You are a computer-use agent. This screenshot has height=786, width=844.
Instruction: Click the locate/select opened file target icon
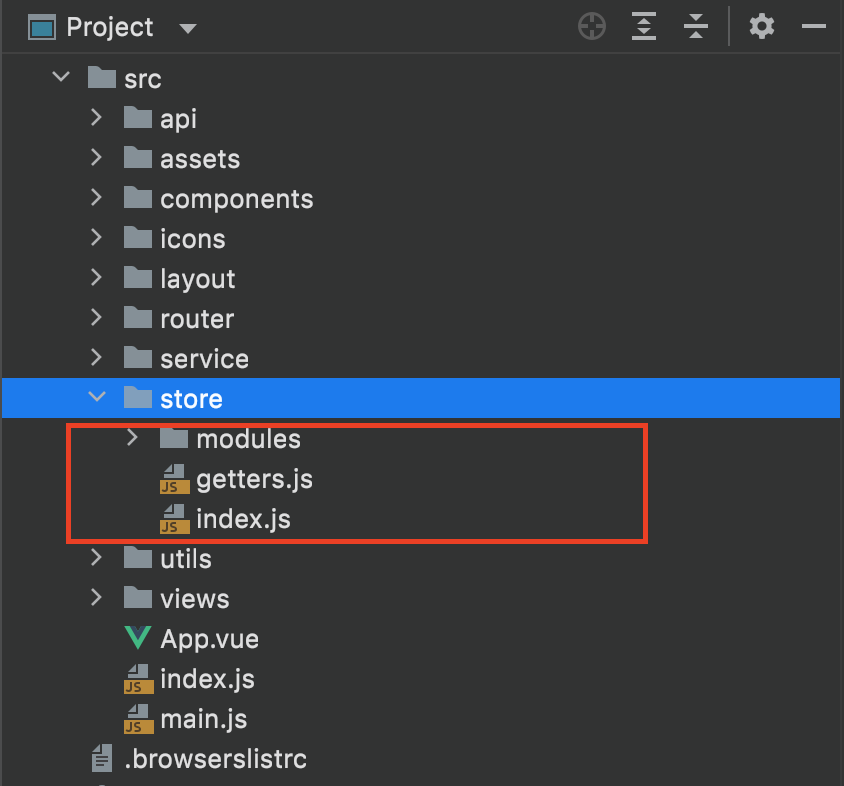coord(592,27)
